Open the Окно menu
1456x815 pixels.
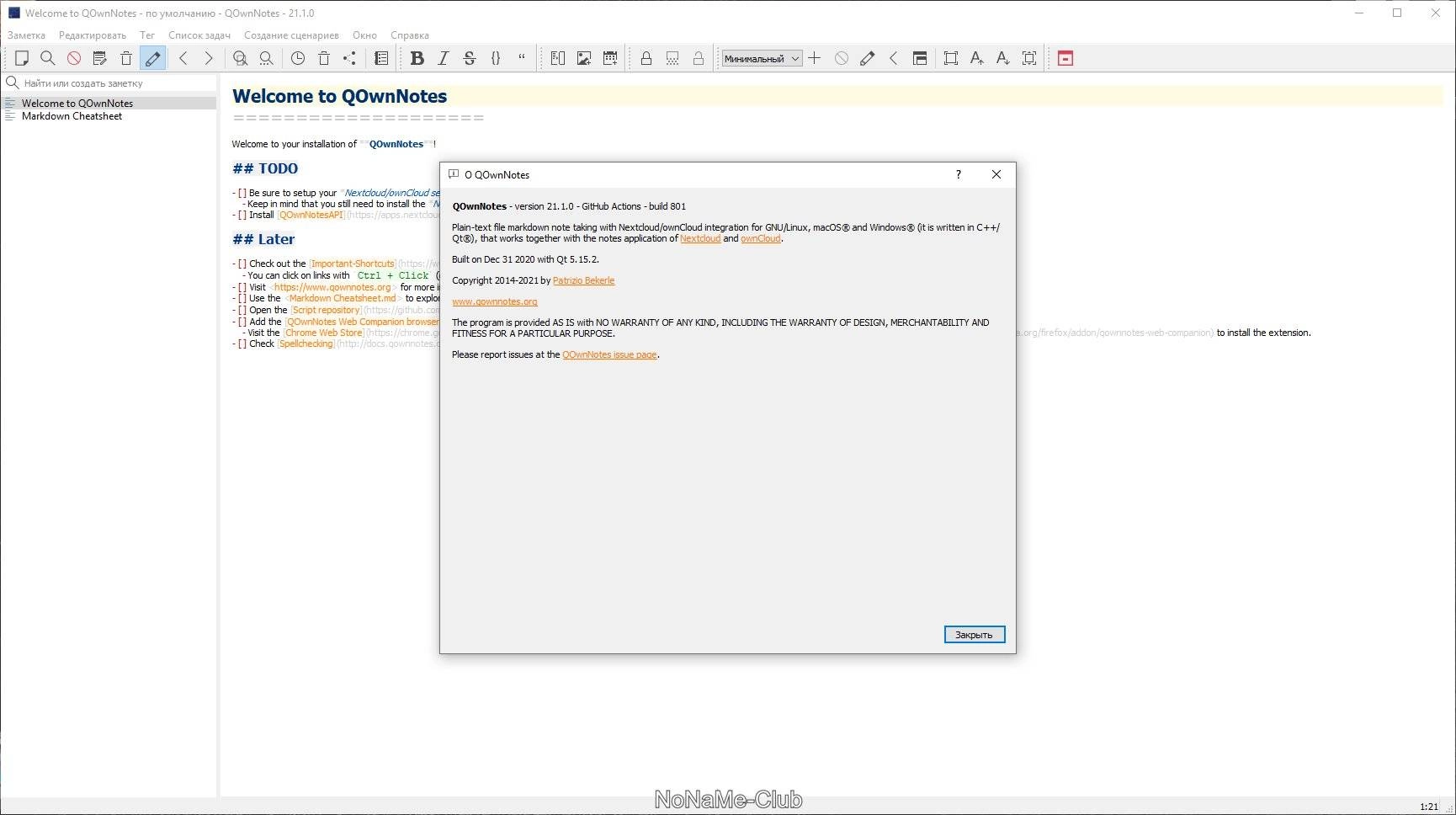coord(364,35)
